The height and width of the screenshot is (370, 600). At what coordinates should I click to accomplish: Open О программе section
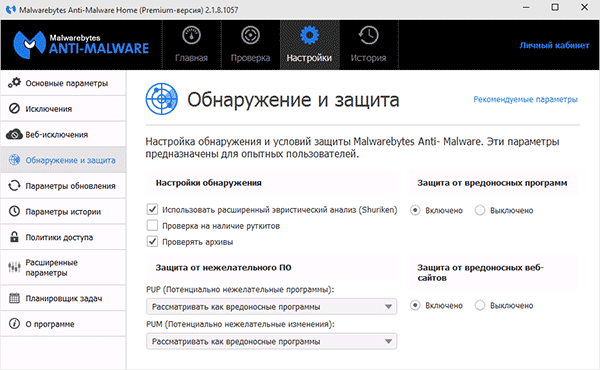click(x=63, y=324)
